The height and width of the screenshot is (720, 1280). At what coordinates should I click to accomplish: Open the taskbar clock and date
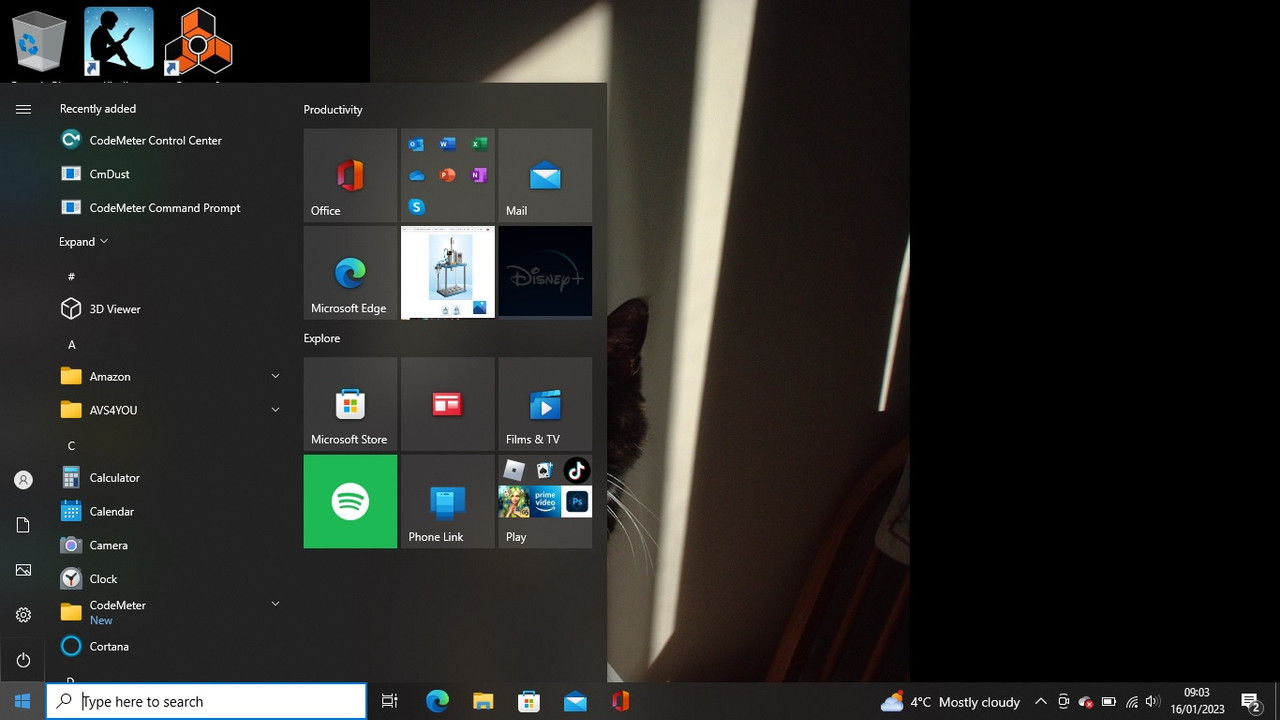(x=1197, y=701)
